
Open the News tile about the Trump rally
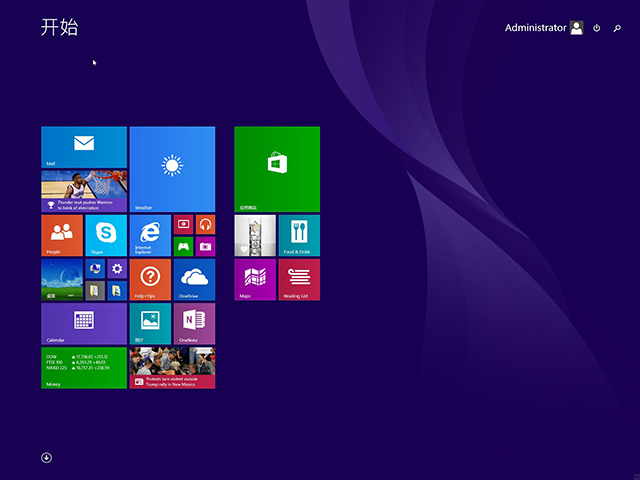tap(172, 368)
